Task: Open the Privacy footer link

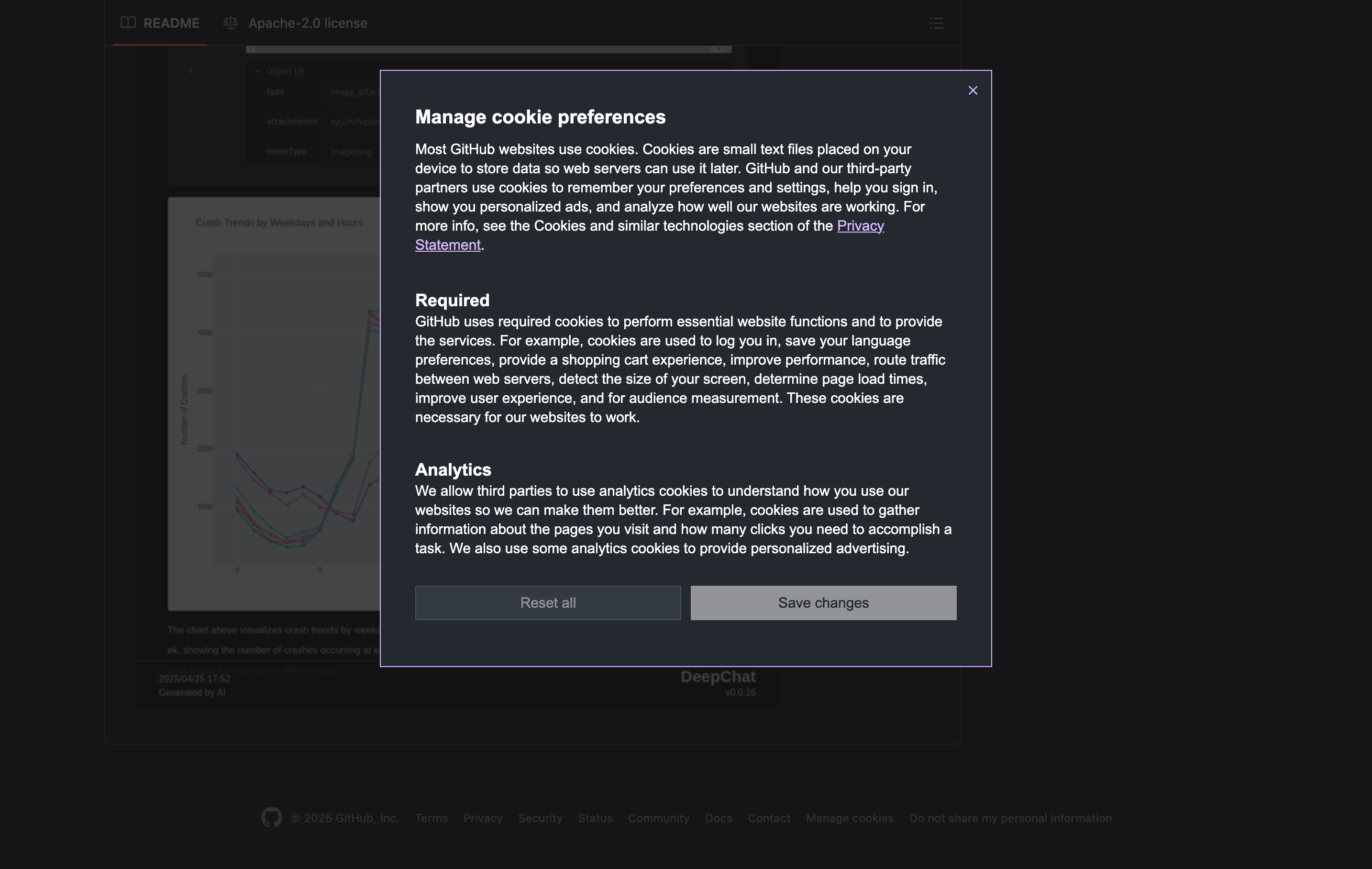Action: pos(483,818)
